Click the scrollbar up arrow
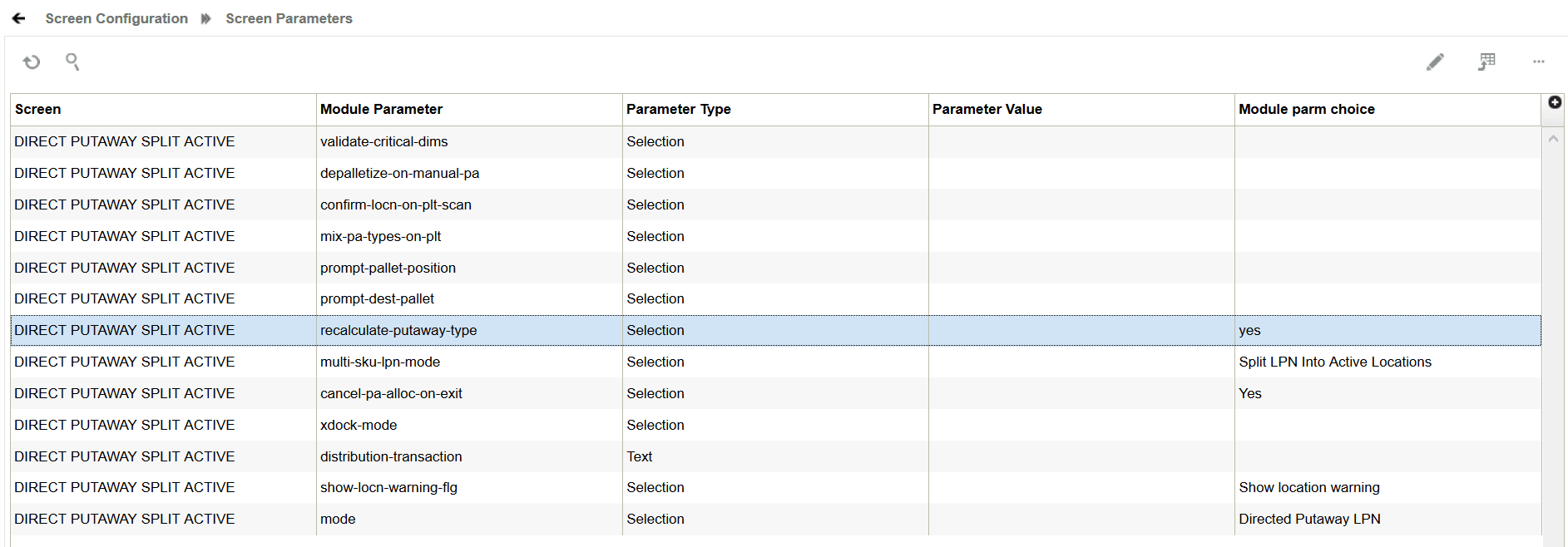 [1553, 139]
